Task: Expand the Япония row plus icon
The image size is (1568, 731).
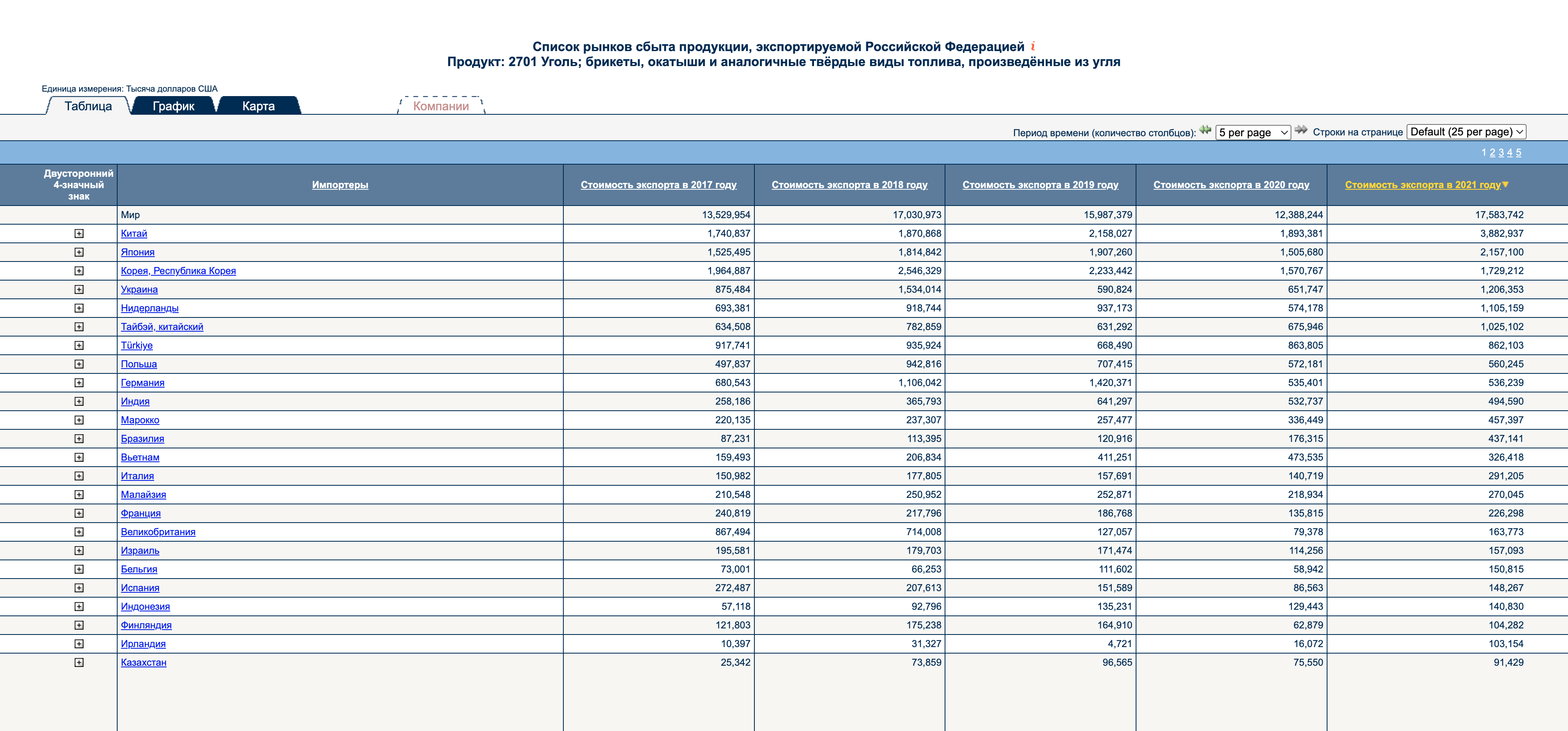Action: 79,252
